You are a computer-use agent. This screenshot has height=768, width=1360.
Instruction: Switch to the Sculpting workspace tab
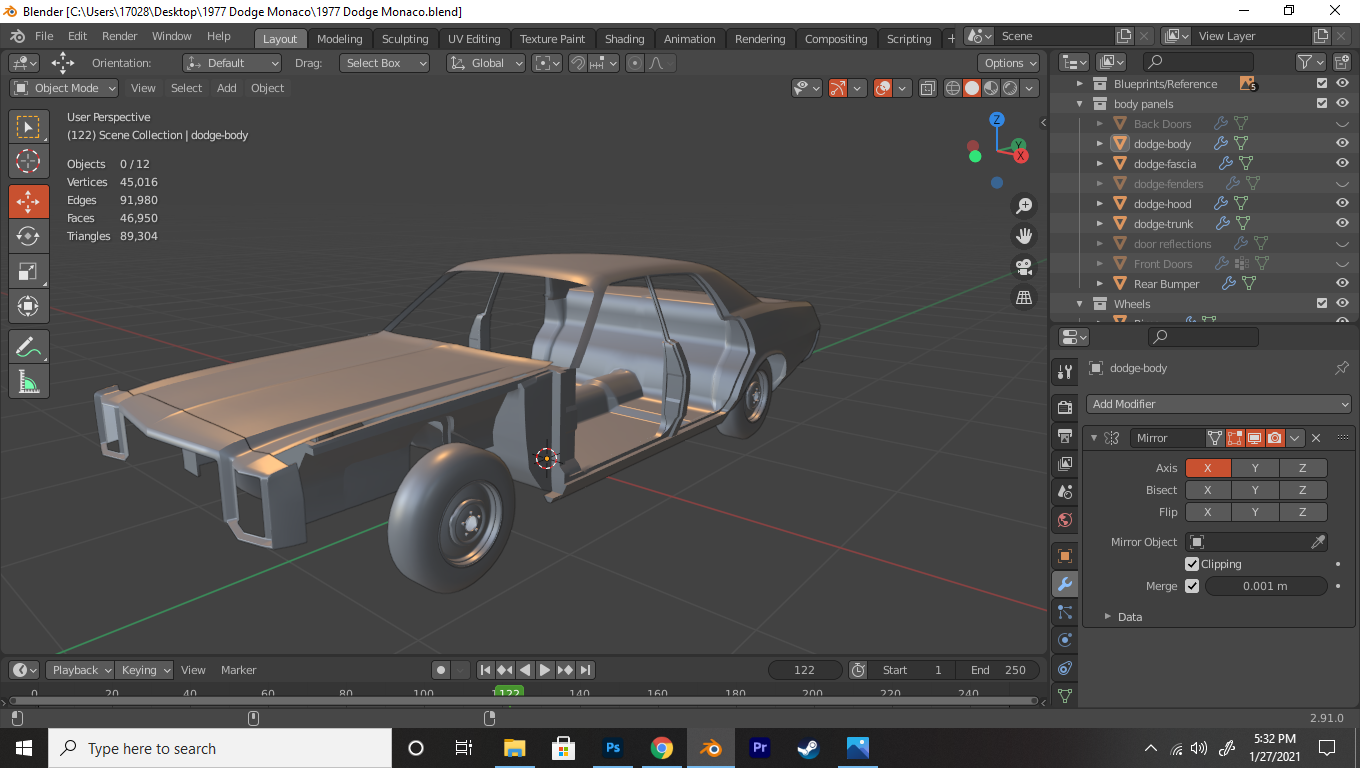coord(405,39)
